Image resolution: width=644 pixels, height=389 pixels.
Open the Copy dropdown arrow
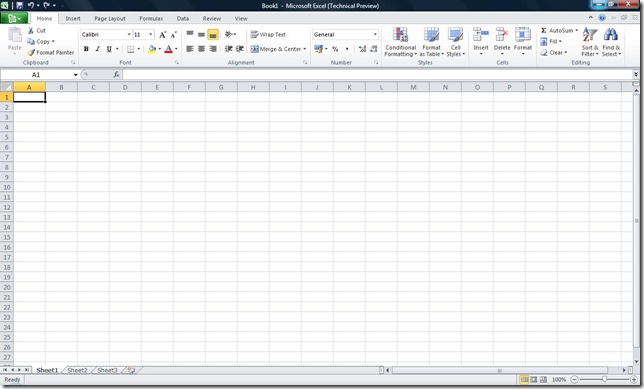click(53, 41)
